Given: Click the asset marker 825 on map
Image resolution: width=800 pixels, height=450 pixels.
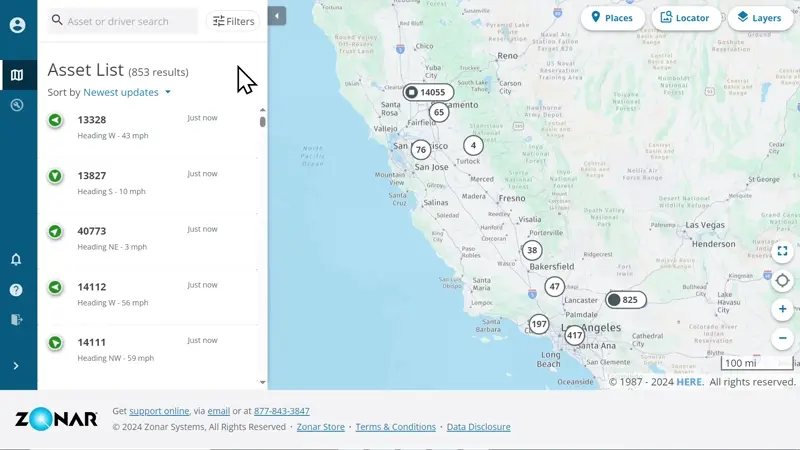Looking at the screenshot, I should tap(626, 300).
